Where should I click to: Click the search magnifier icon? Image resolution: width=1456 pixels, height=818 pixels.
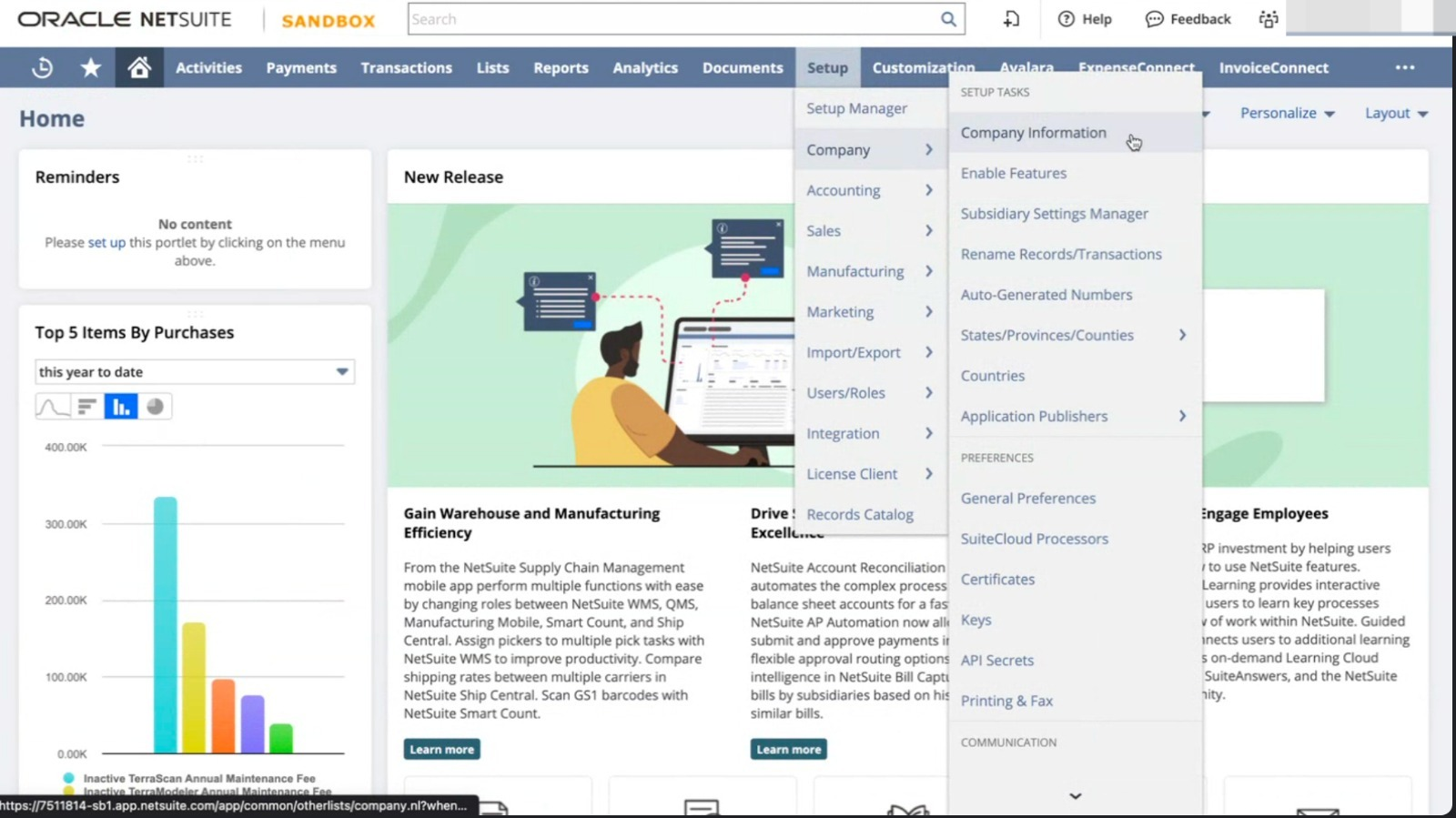(x=948, y=19)
